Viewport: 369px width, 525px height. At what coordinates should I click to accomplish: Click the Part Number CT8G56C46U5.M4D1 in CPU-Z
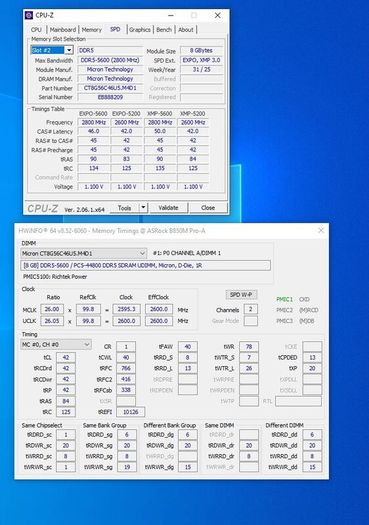coord(110,88)
